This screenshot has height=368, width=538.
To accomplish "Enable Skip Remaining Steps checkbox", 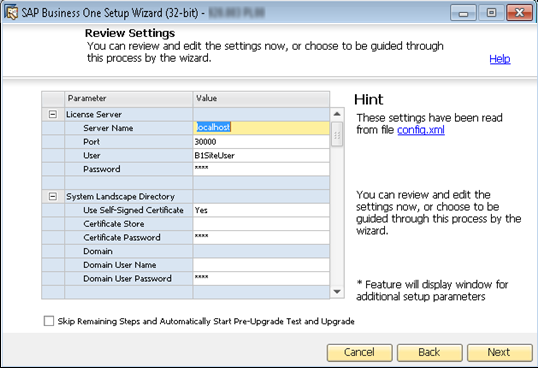I will pos(49,321).
